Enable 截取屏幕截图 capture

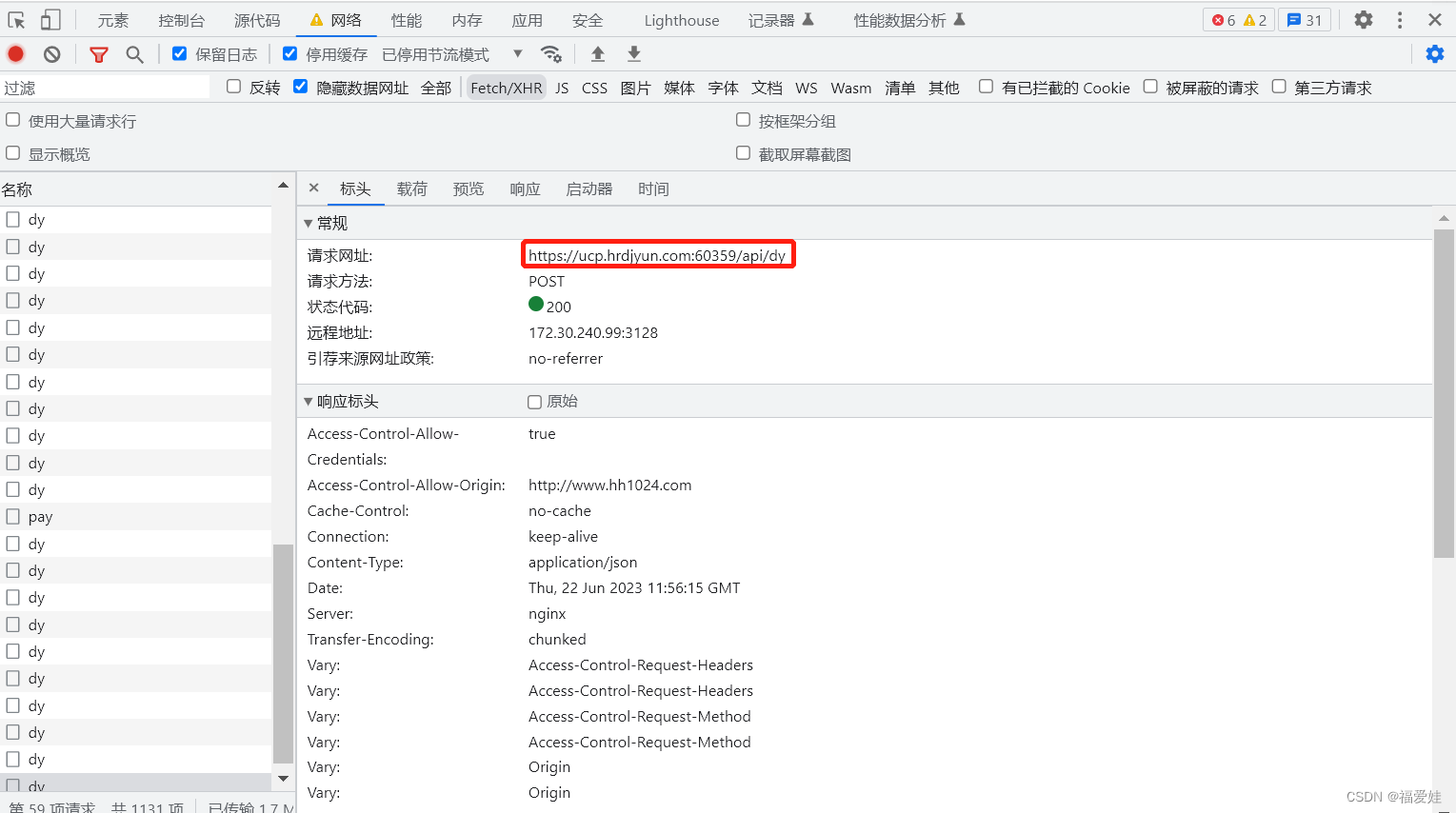(x=743, y=153)
